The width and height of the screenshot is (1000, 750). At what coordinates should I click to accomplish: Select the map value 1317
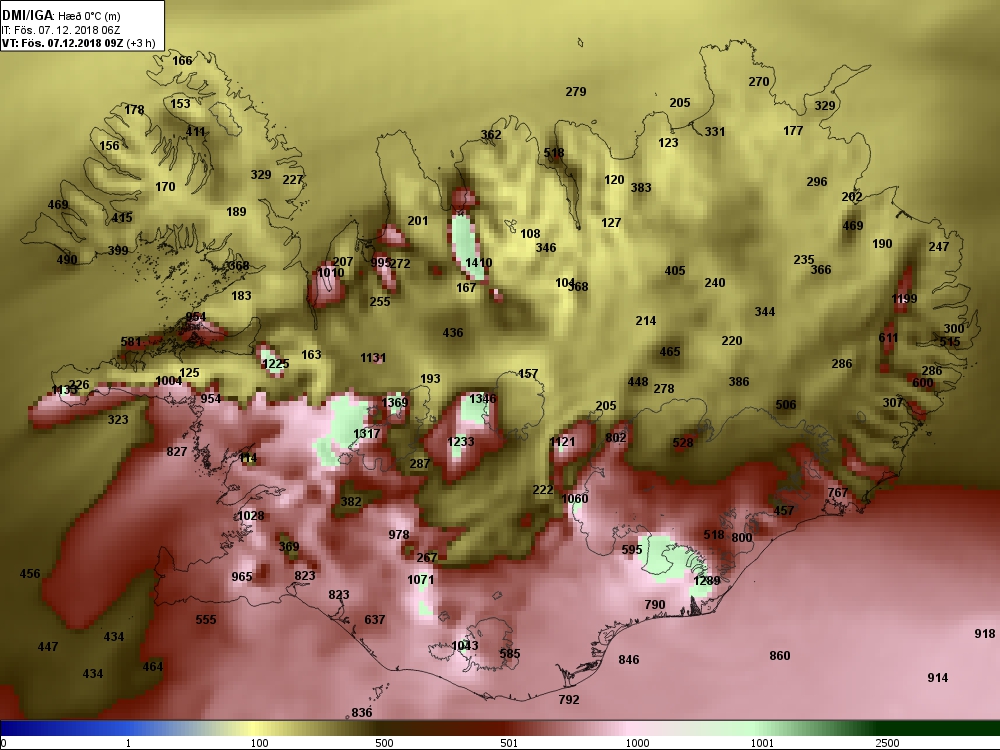point(366,434)
